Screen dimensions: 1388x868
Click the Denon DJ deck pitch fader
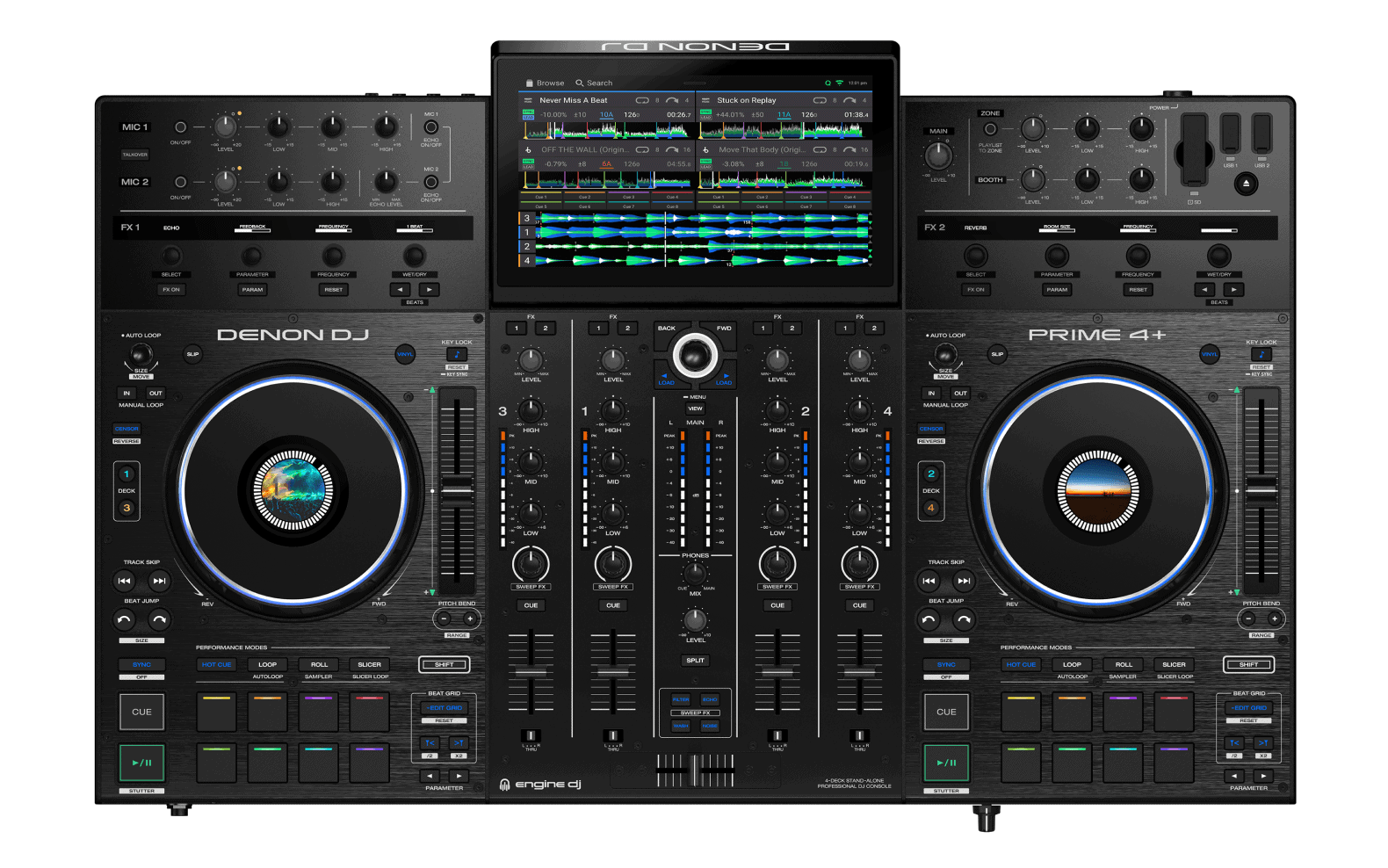[457, 490]
